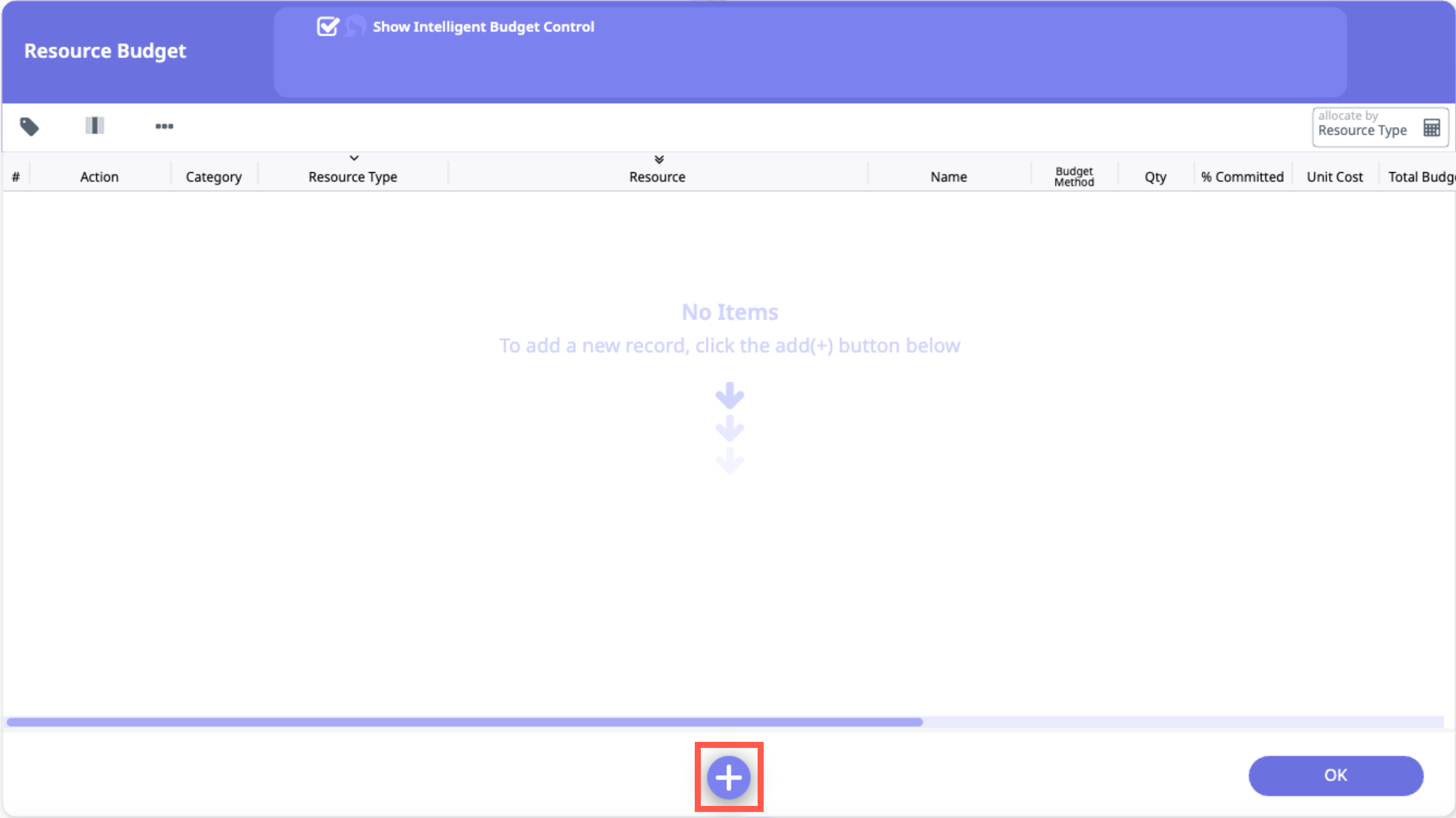Image resolution: width=1456 pixels, height=818 pixels.
Task: Click the Category column header
Action: (213, 177)
